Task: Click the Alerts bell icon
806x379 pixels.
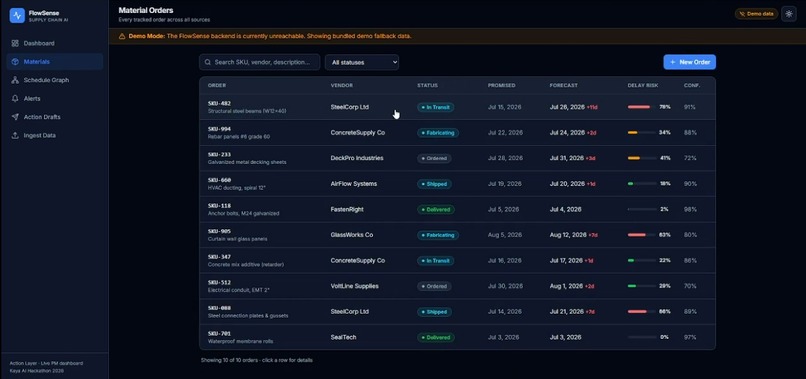Action: tap(15, 98)
